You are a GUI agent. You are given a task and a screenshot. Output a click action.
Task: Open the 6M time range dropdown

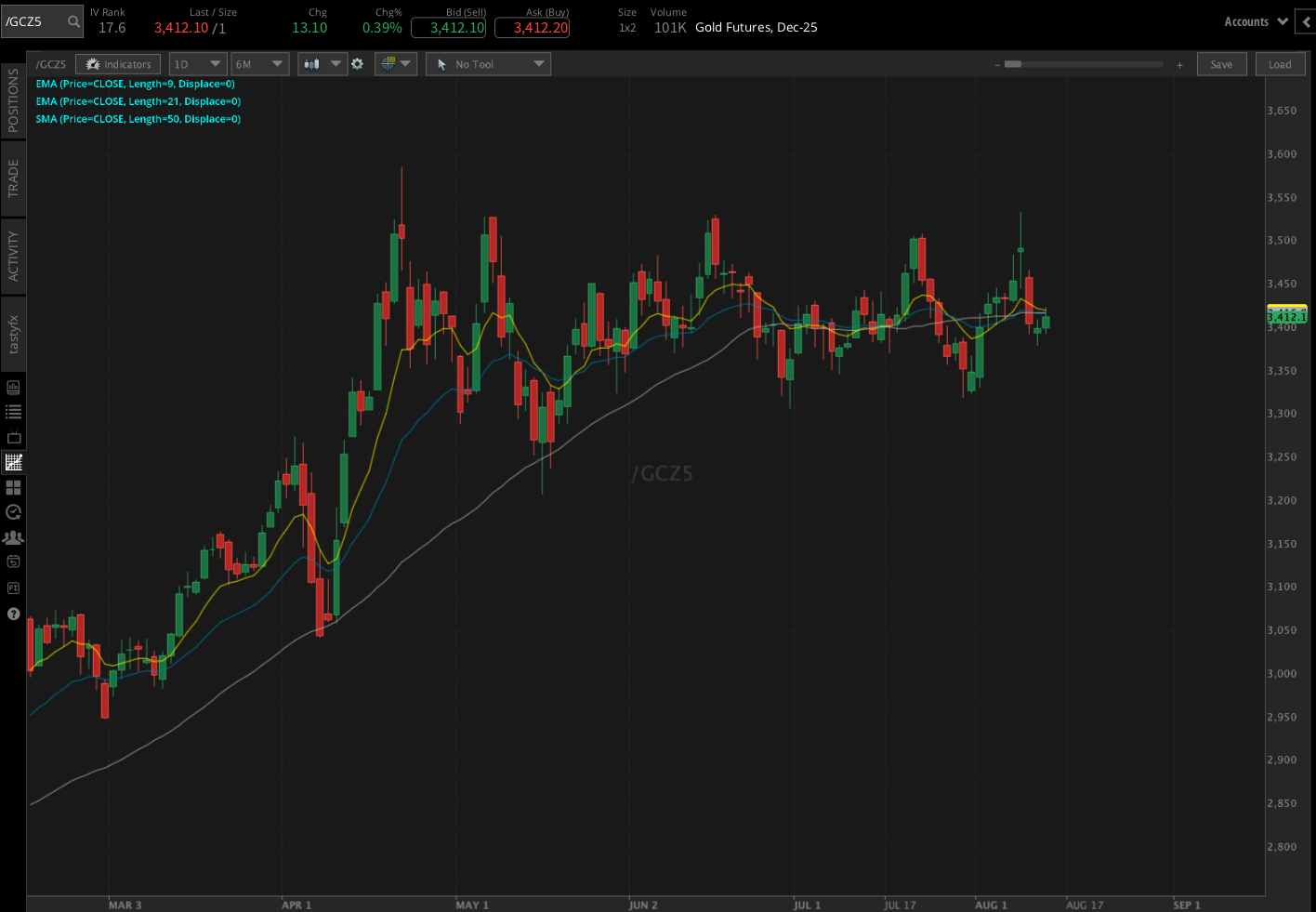[x=259, y=64]
